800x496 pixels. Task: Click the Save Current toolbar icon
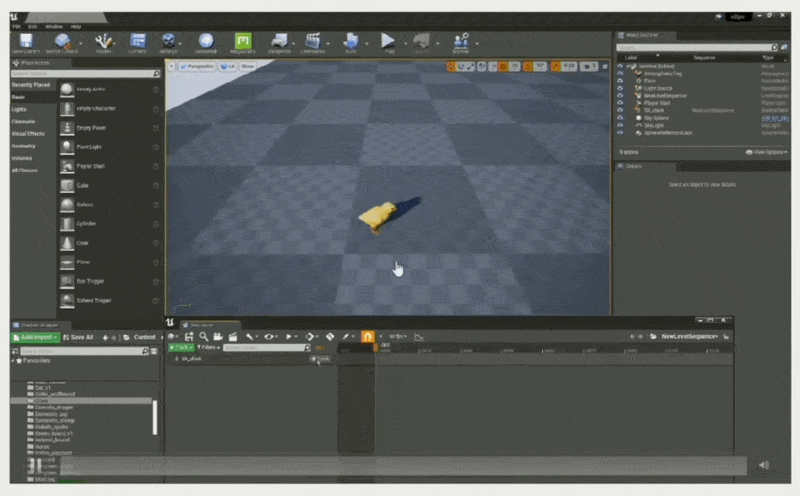click(x=25, y=41)
